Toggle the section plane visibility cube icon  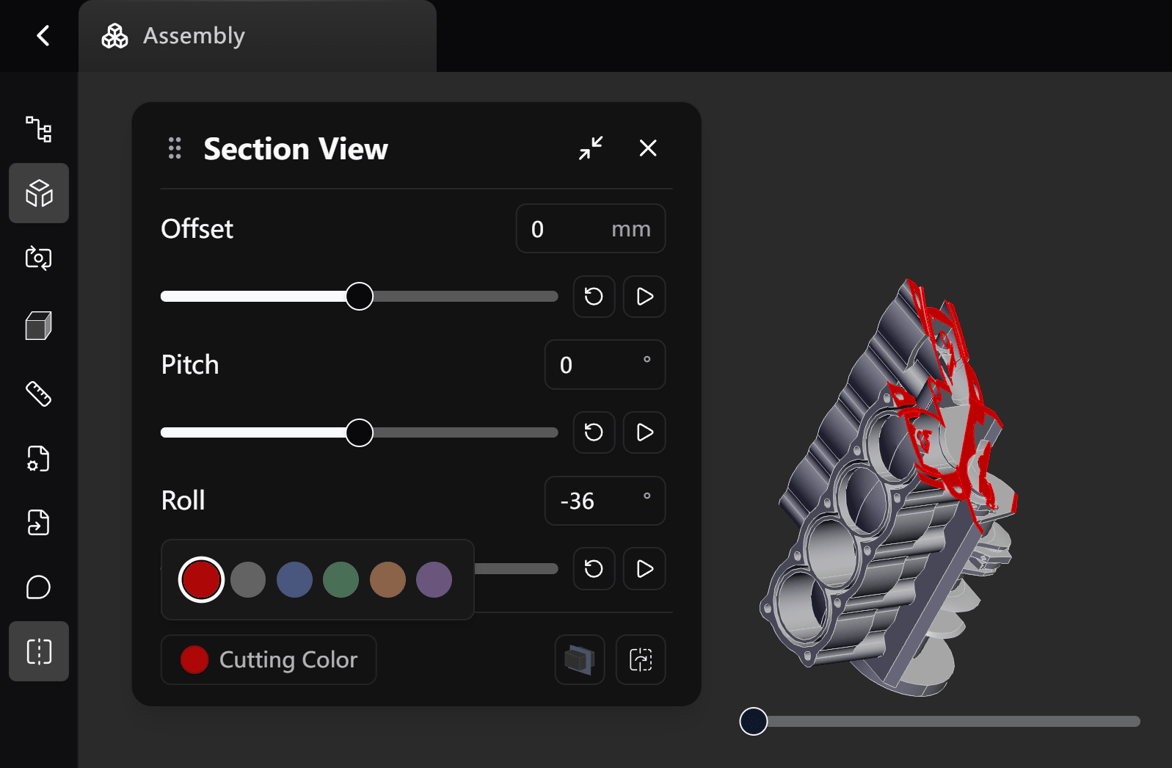pos(580,660)
